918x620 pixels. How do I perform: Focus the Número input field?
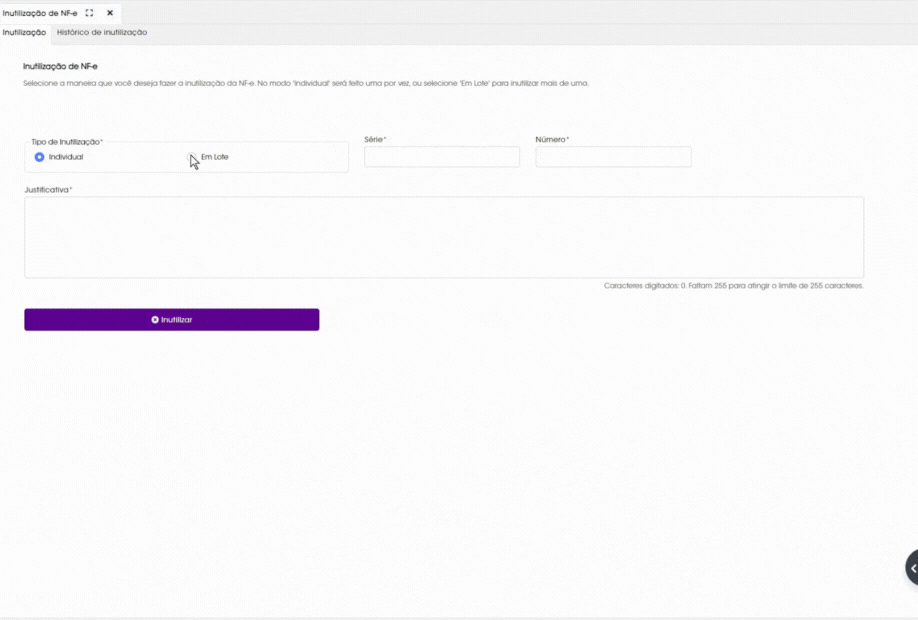(613, 157)
